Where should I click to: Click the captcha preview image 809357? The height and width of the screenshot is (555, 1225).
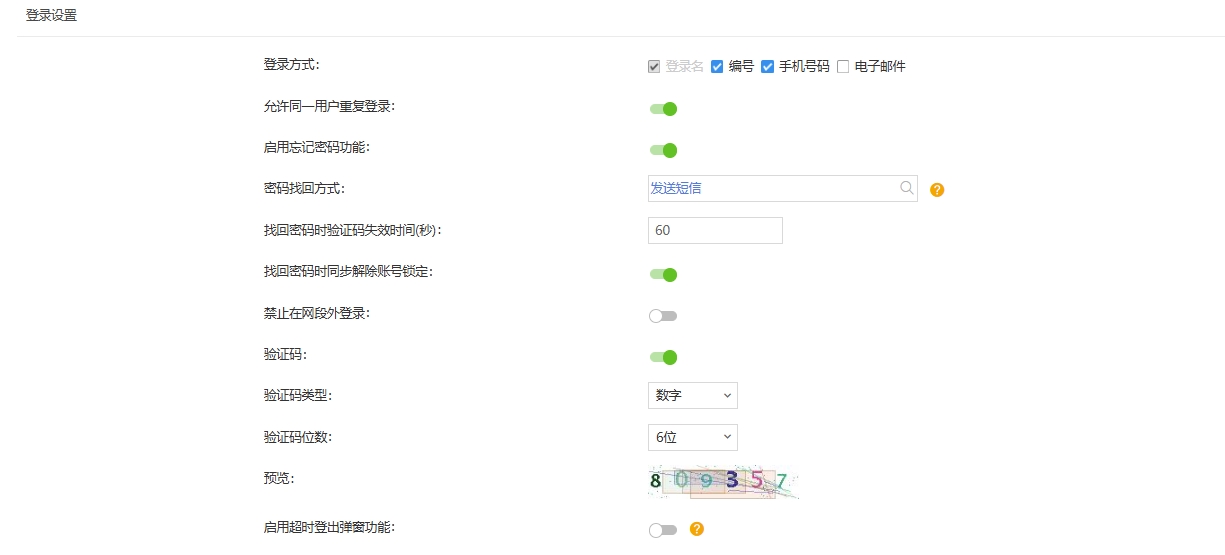(x=722, y=482)
